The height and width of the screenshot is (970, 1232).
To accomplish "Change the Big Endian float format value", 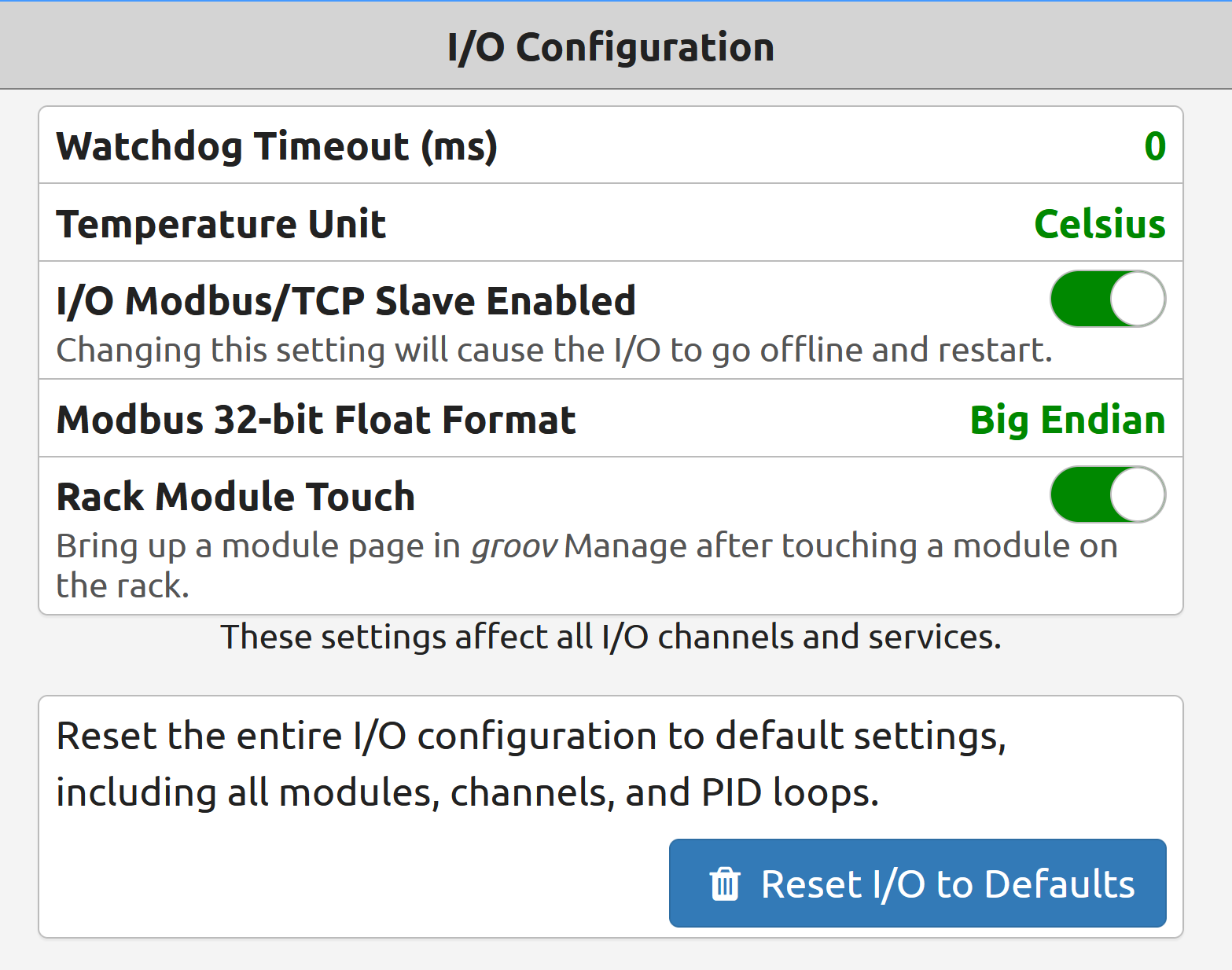I will click(x=1067, y=420).
